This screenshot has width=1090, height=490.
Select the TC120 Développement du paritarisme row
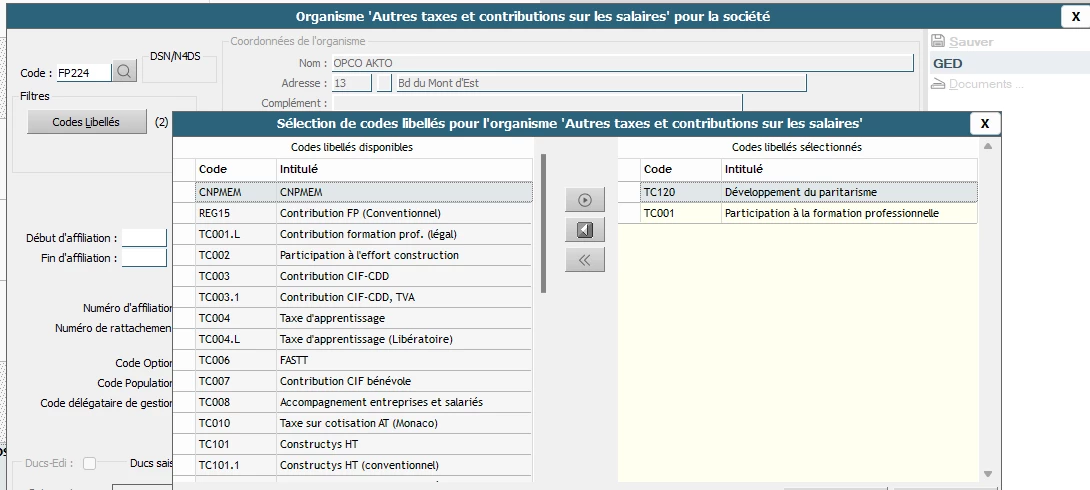click(796, 192)
